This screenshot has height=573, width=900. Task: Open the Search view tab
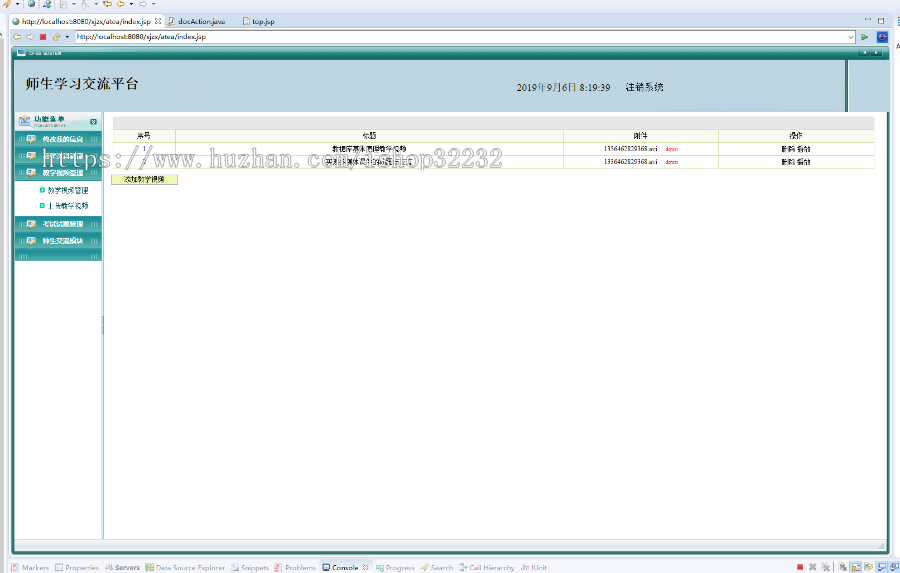click(437, 567)
